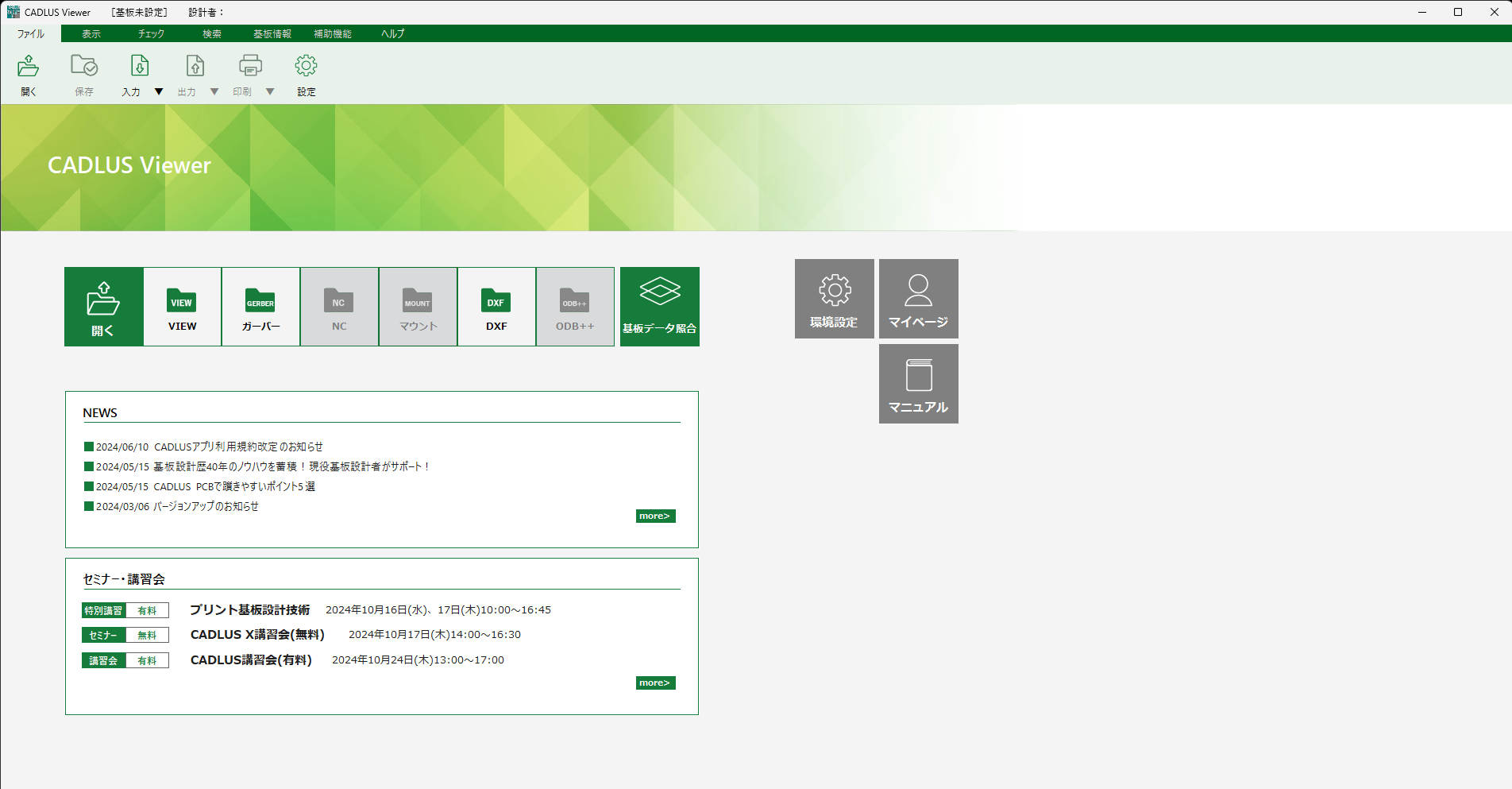The width and height of the screenshot is (1512, 789).
Task: Select the VIEW file tile
Action: click(x=183, y=307)
